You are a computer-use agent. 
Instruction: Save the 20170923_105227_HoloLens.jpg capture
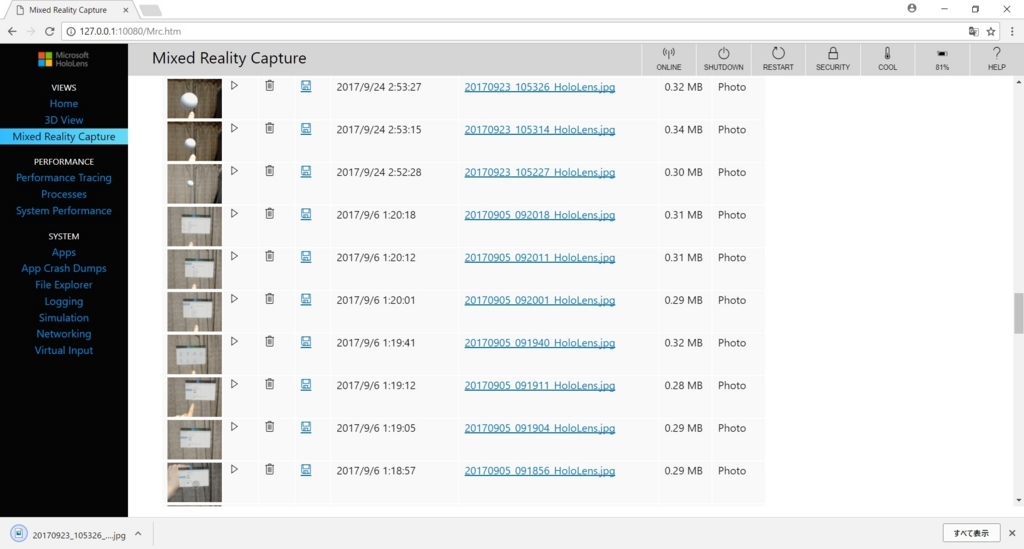pyautogui.click(x=306, y=171)
